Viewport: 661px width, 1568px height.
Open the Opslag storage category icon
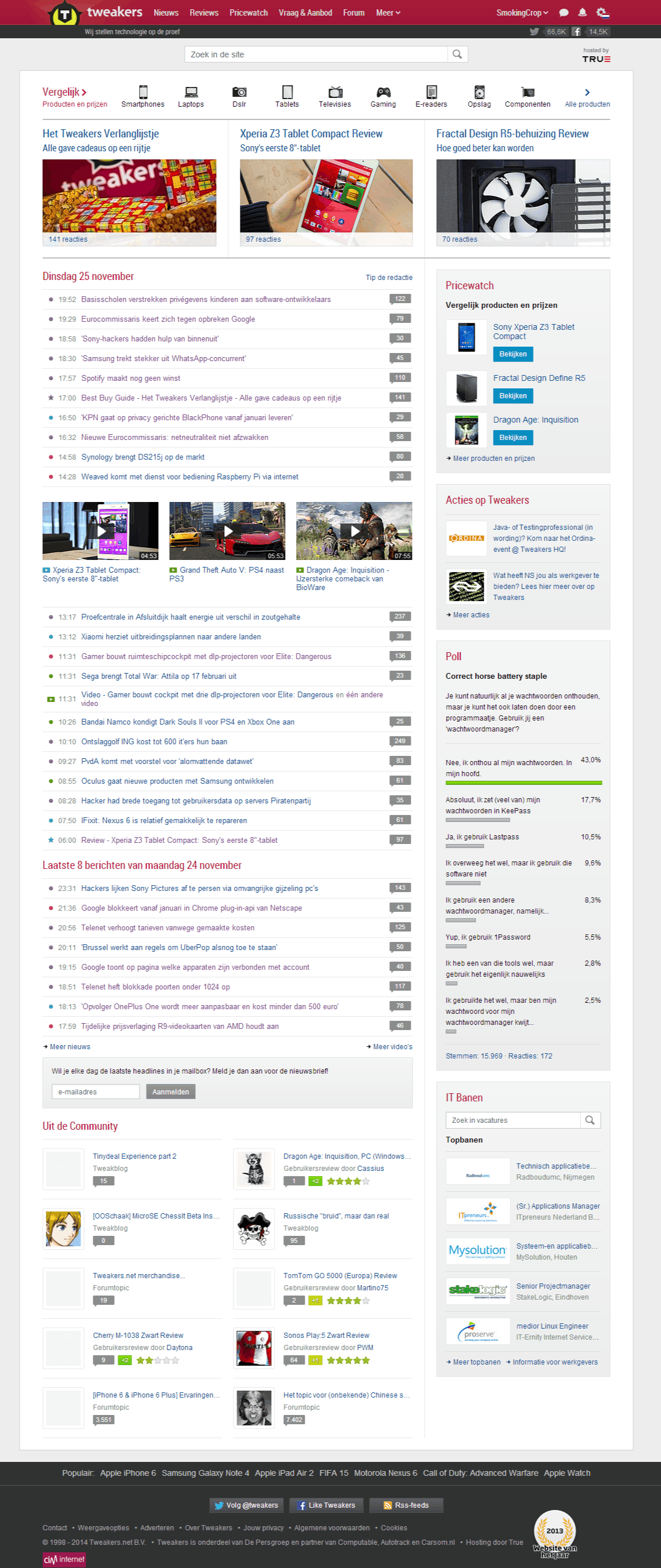click(479, 92)
